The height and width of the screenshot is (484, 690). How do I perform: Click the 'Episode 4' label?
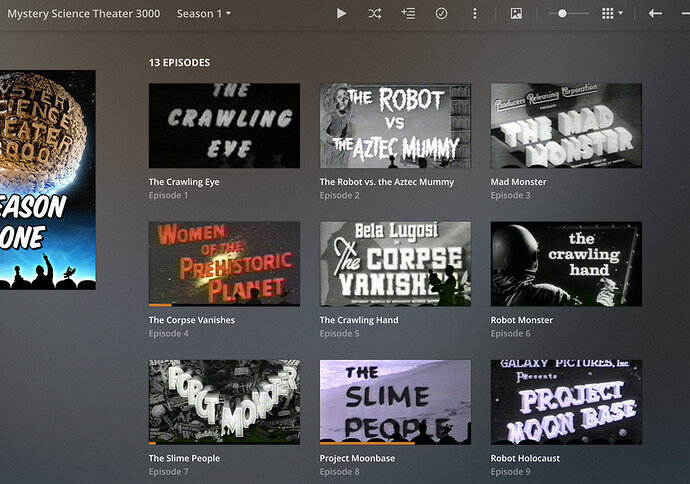[169, 334]
